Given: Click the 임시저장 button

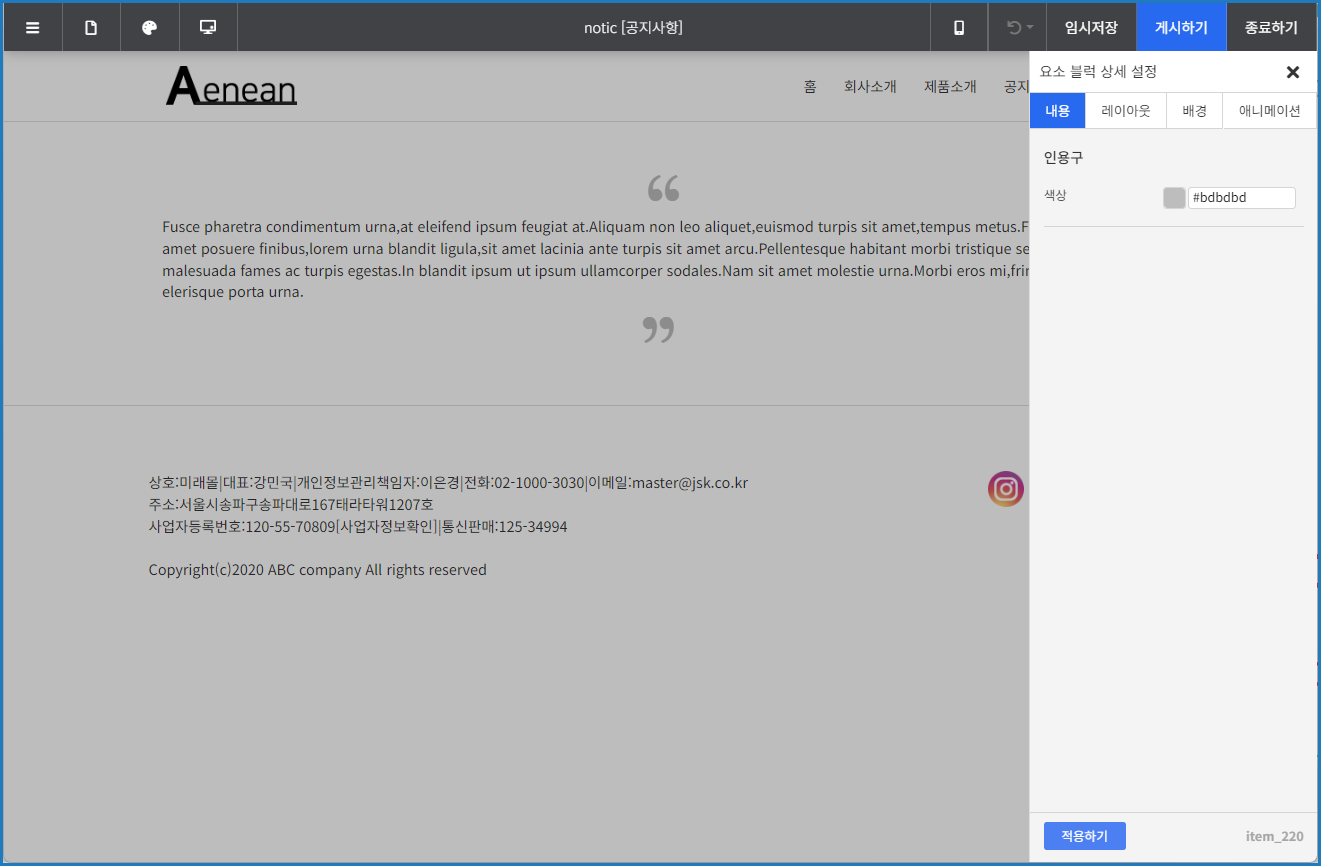Looking at the screenshot, I should click(x=1091, y=28).
